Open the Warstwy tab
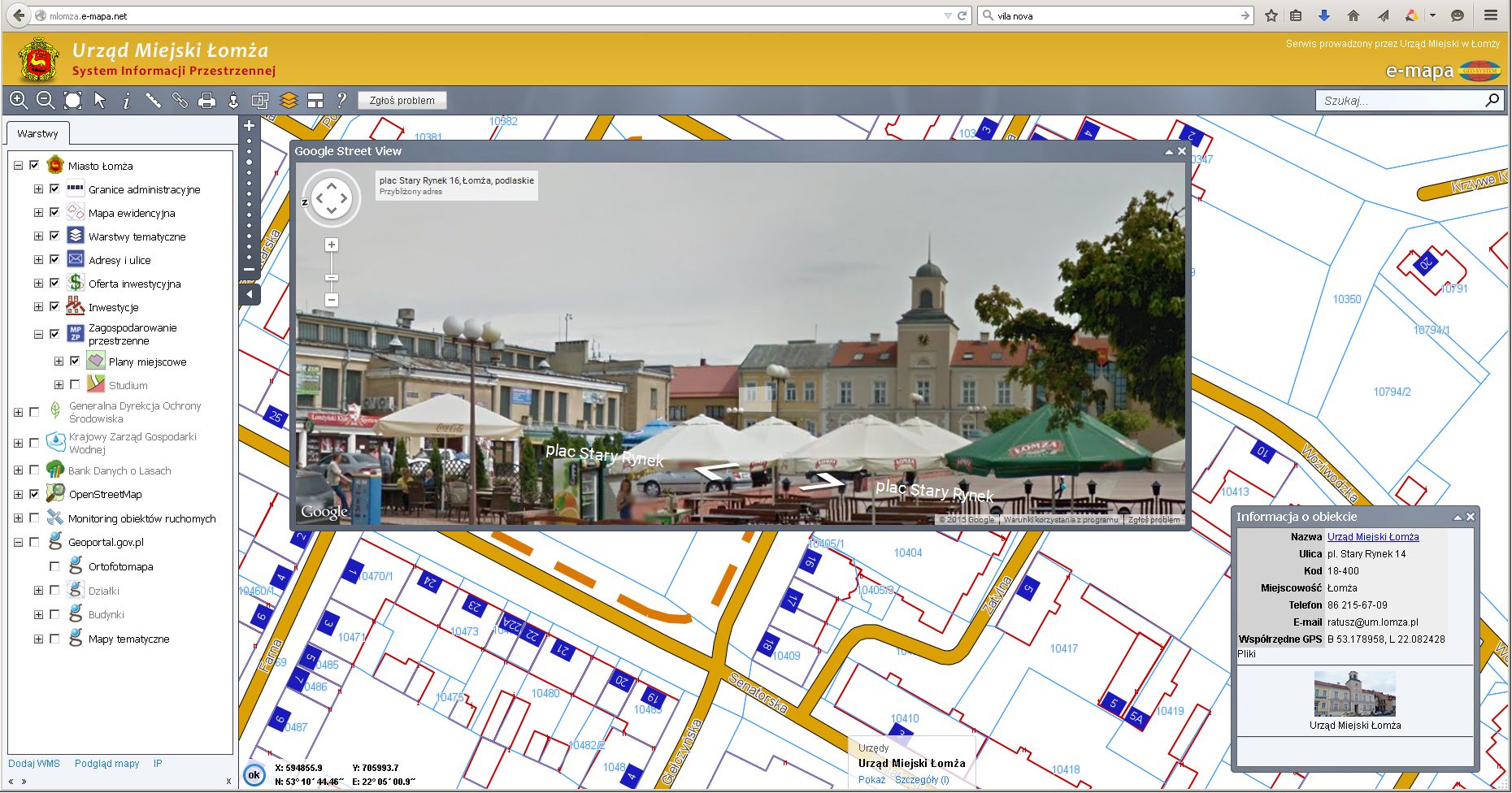 click(x=37, y=133)
